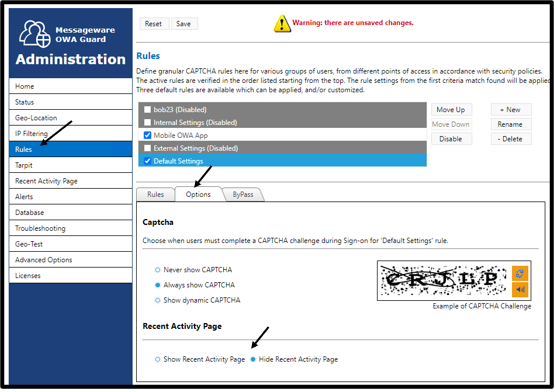Click the Move Up button

coord(451,110)
